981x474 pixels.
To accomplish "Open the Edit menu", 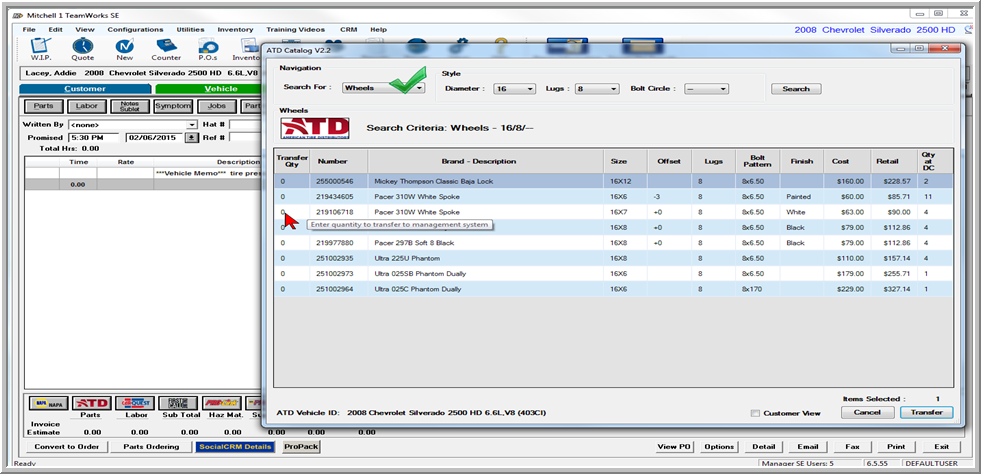I will (56, 29).
